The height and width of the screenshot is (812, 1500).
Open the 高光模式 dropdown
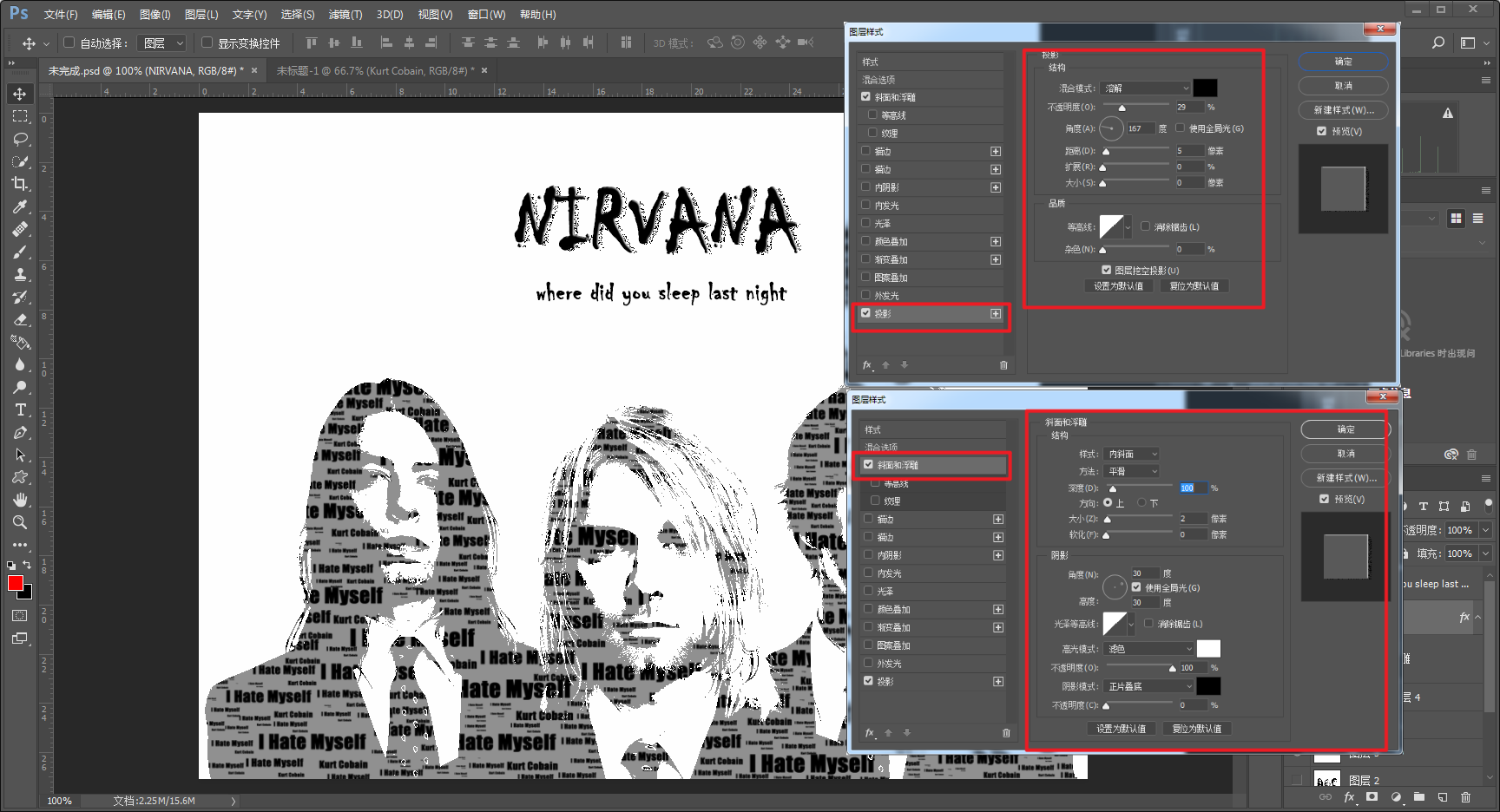(1149, 649)
